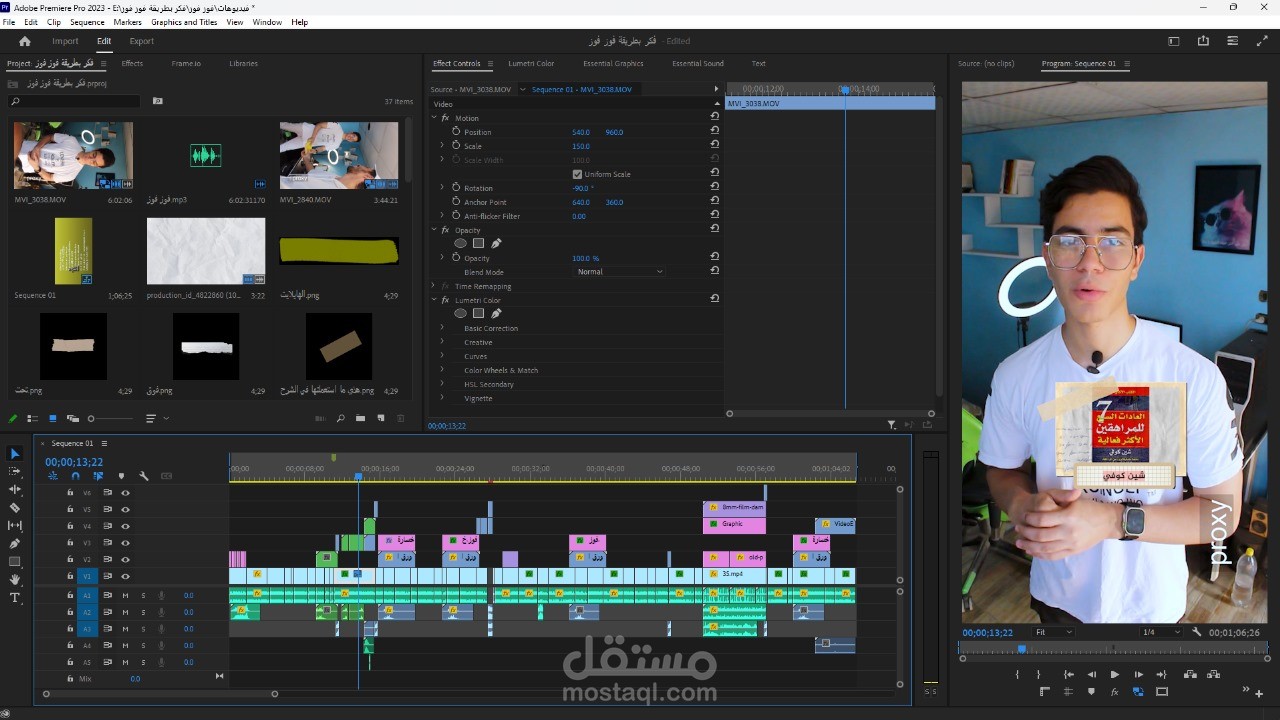The image size is (1280, 720).
Task: Open the timeline wrench display settings
Action: pyautogui.click(x=144, y=476)
